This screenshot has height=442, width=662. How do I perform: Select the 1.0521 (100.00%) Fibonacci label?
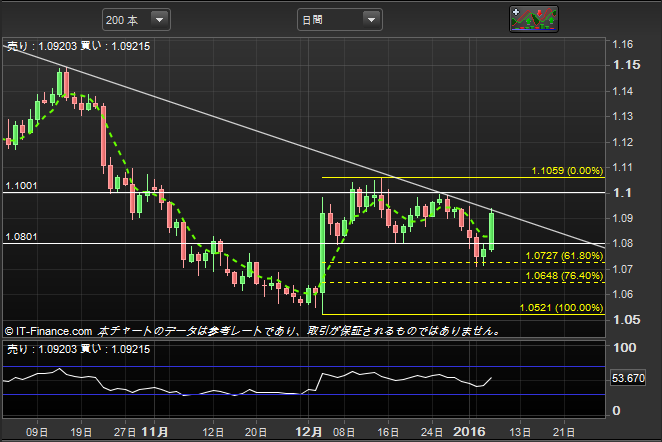click(561, 307)
